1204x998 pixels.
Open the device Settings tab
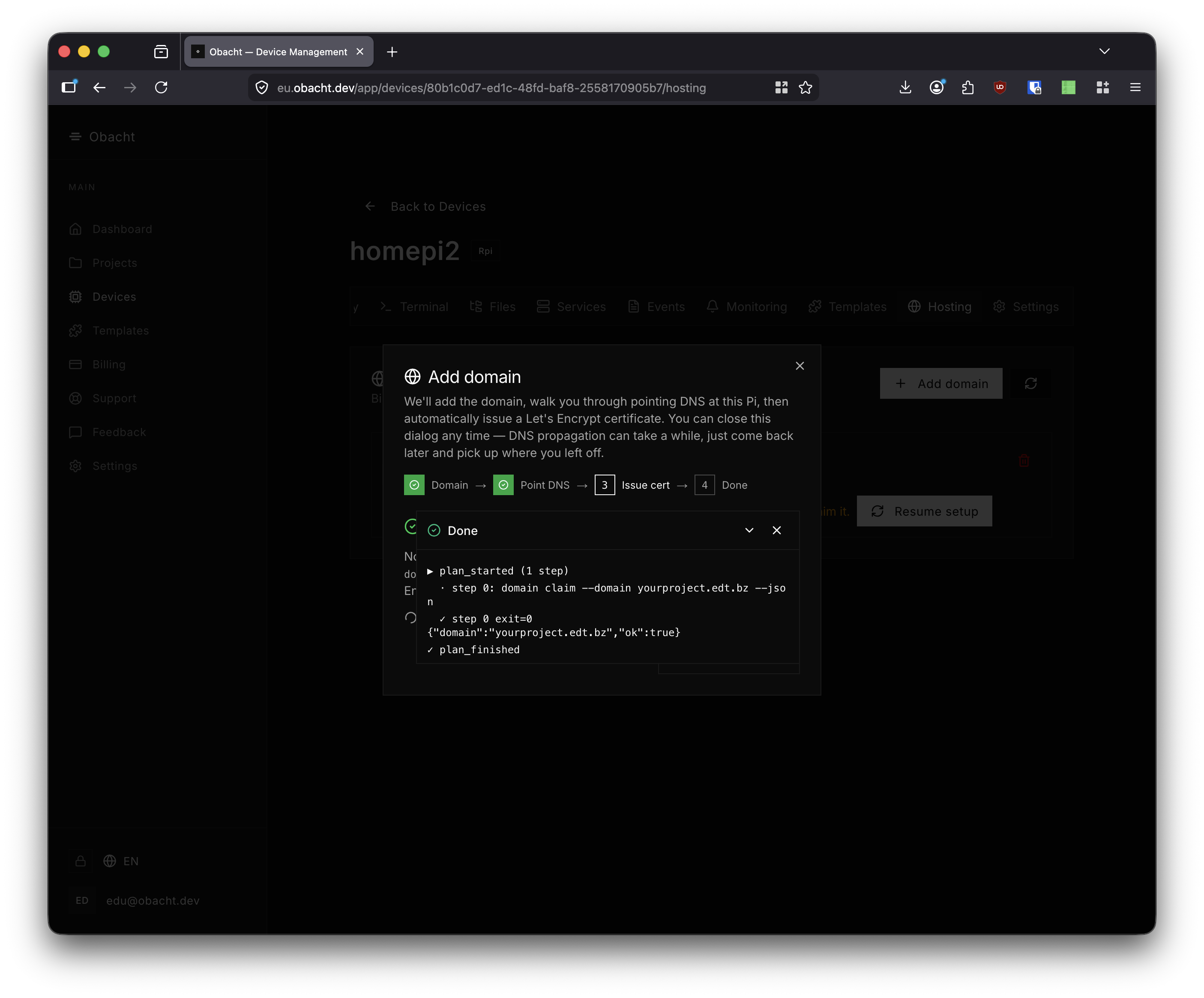click(1026, 307)
